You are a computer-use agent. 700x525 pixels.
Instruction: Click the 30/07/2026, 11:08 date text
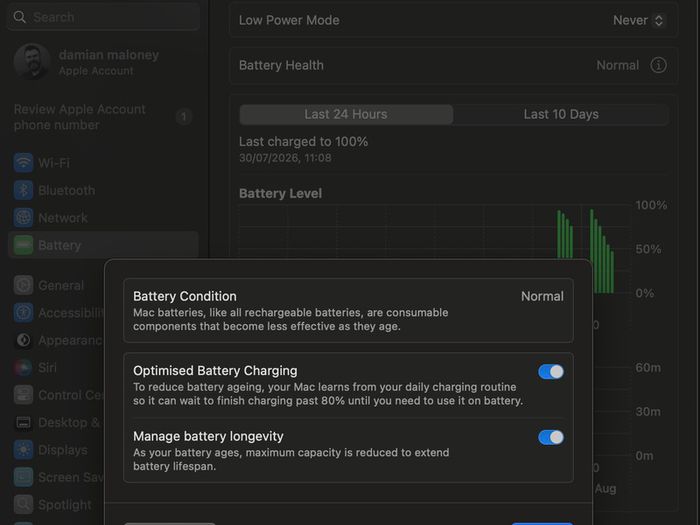pyautogui.click(x=285, y=158)
